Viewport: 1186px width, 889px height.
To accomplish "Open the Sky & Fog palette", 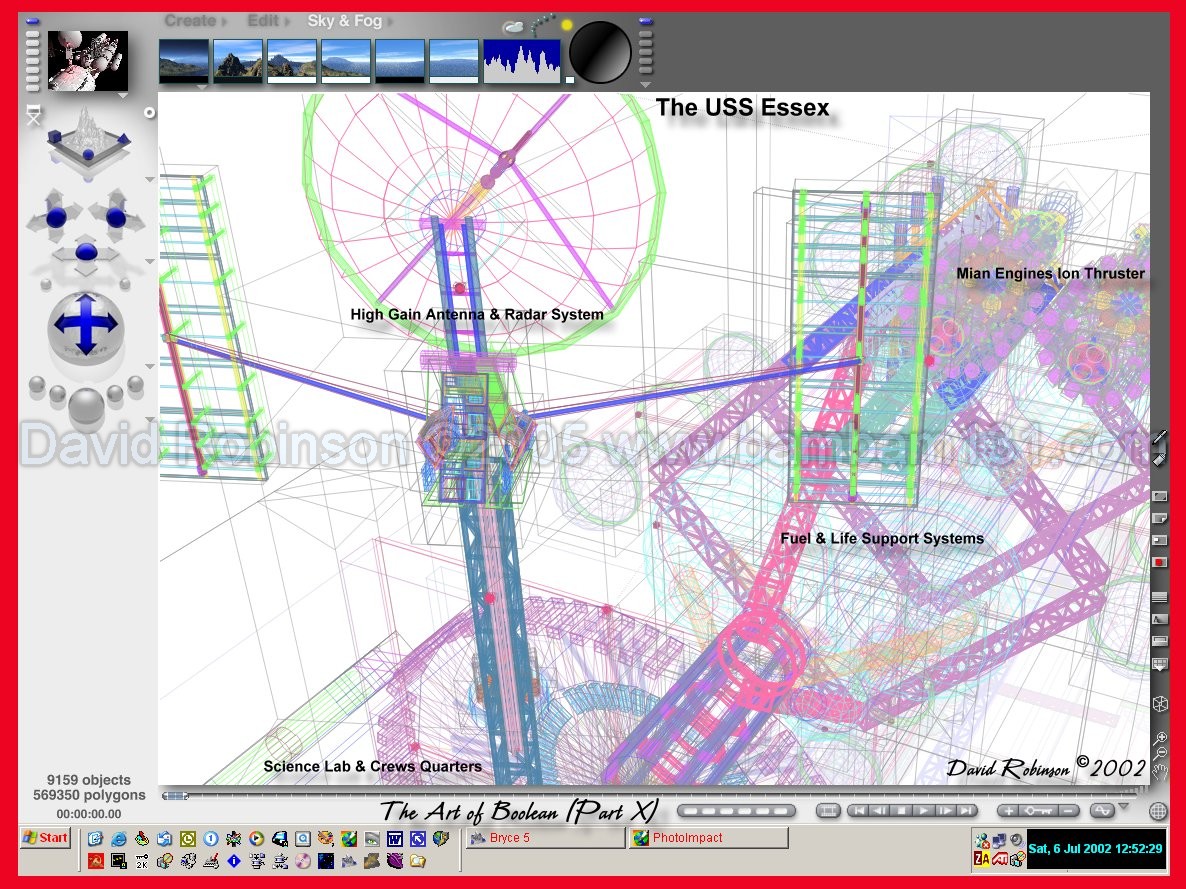I will click(344, 20).
